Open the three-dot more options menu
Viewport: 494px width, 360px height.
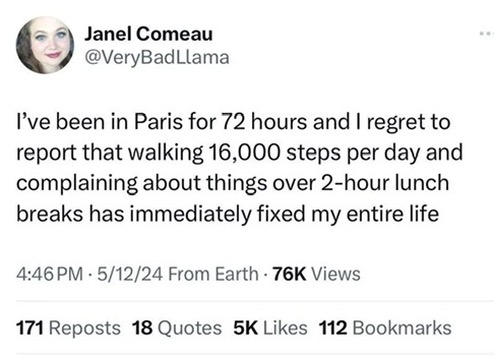click(x=486, y=34)
